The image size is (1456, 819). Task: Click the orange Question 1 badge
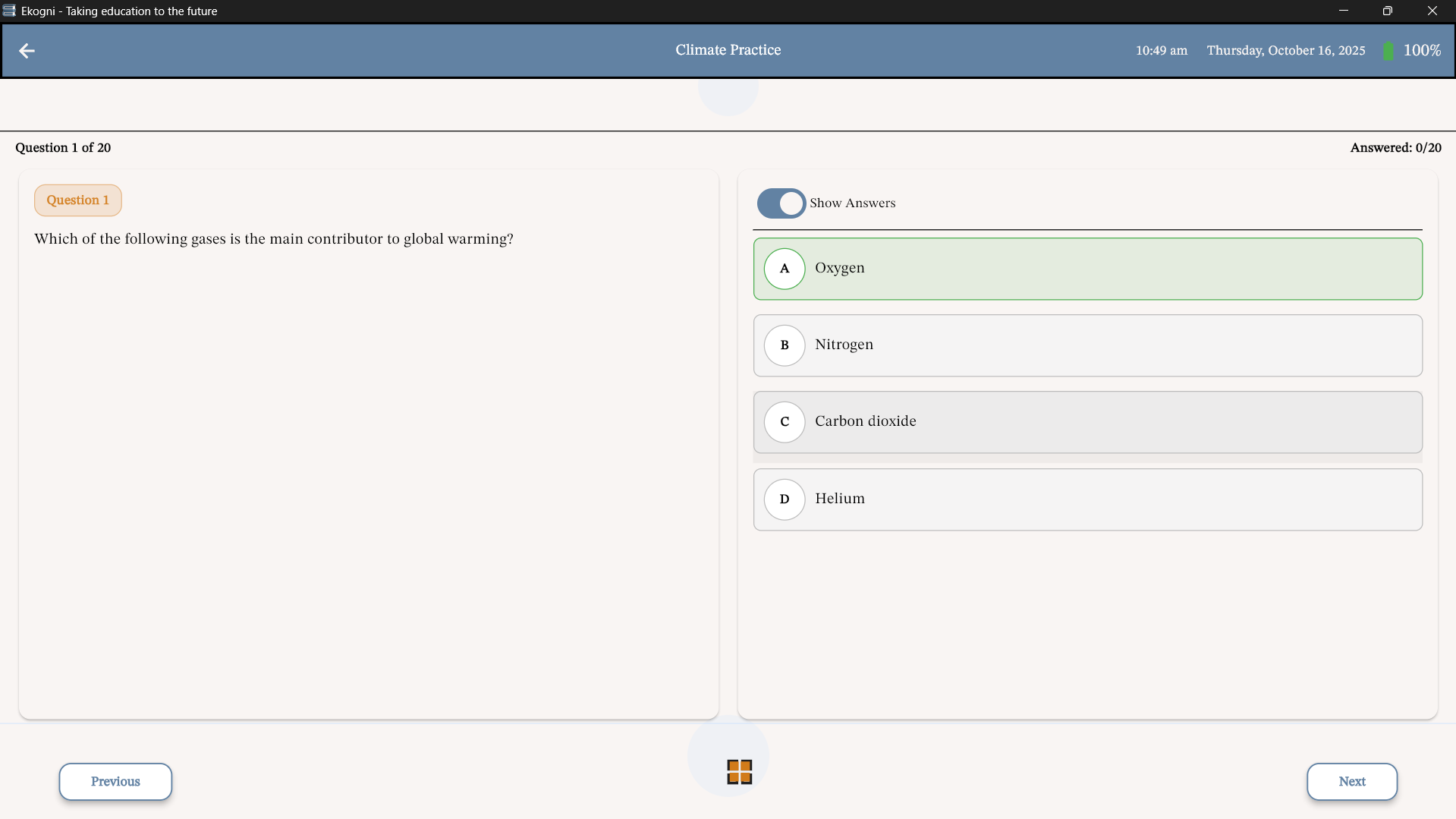pos(77,200)
